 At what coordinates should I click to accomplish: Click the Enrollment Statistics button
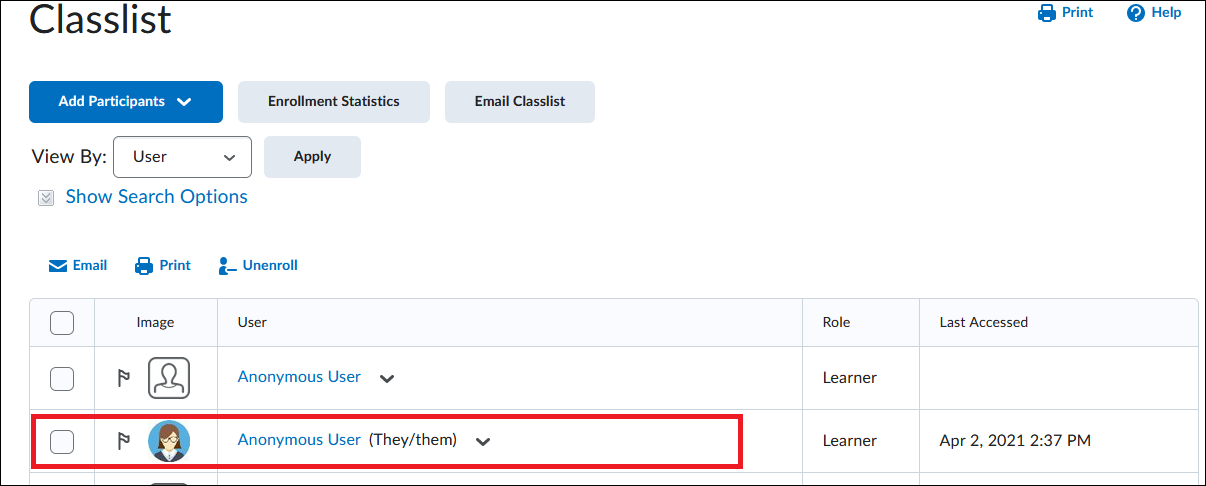point(334,102)
